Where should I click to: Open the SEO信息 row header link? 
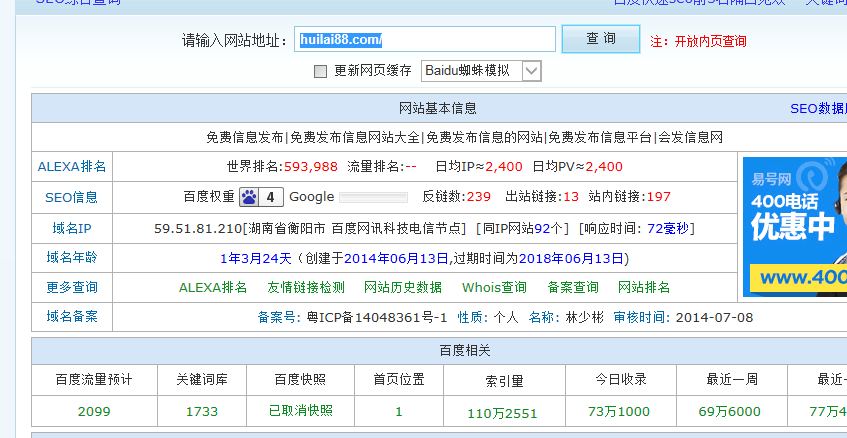click(72, 198)
